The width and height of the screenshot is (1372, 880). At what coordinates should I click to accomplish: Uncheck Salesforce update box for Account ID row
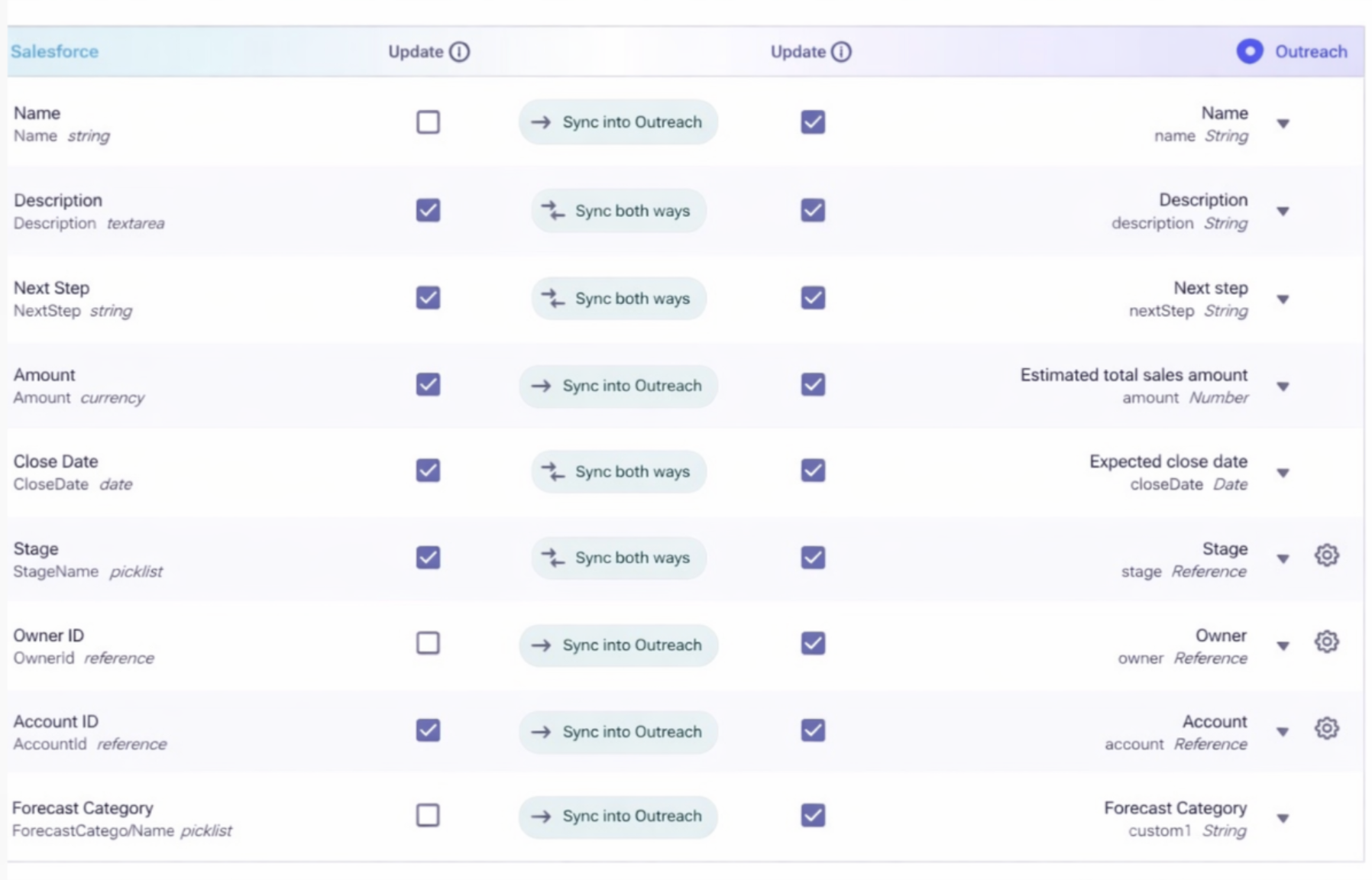point(428,730)
